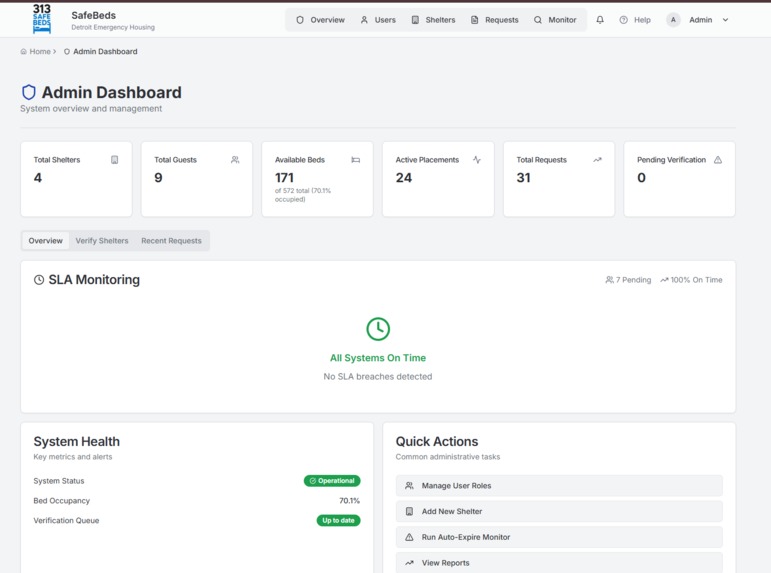Open View Reports quick action

pos(559,563)
